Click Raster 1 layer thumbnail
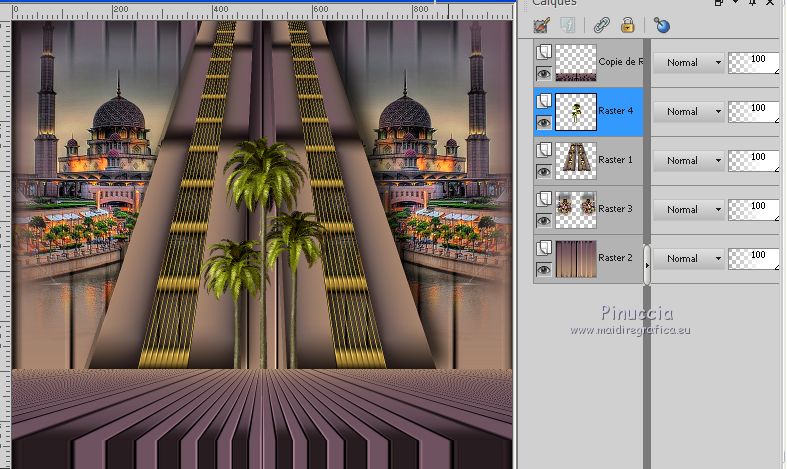Viewport: 787px width, 469px height. (576, 161)
